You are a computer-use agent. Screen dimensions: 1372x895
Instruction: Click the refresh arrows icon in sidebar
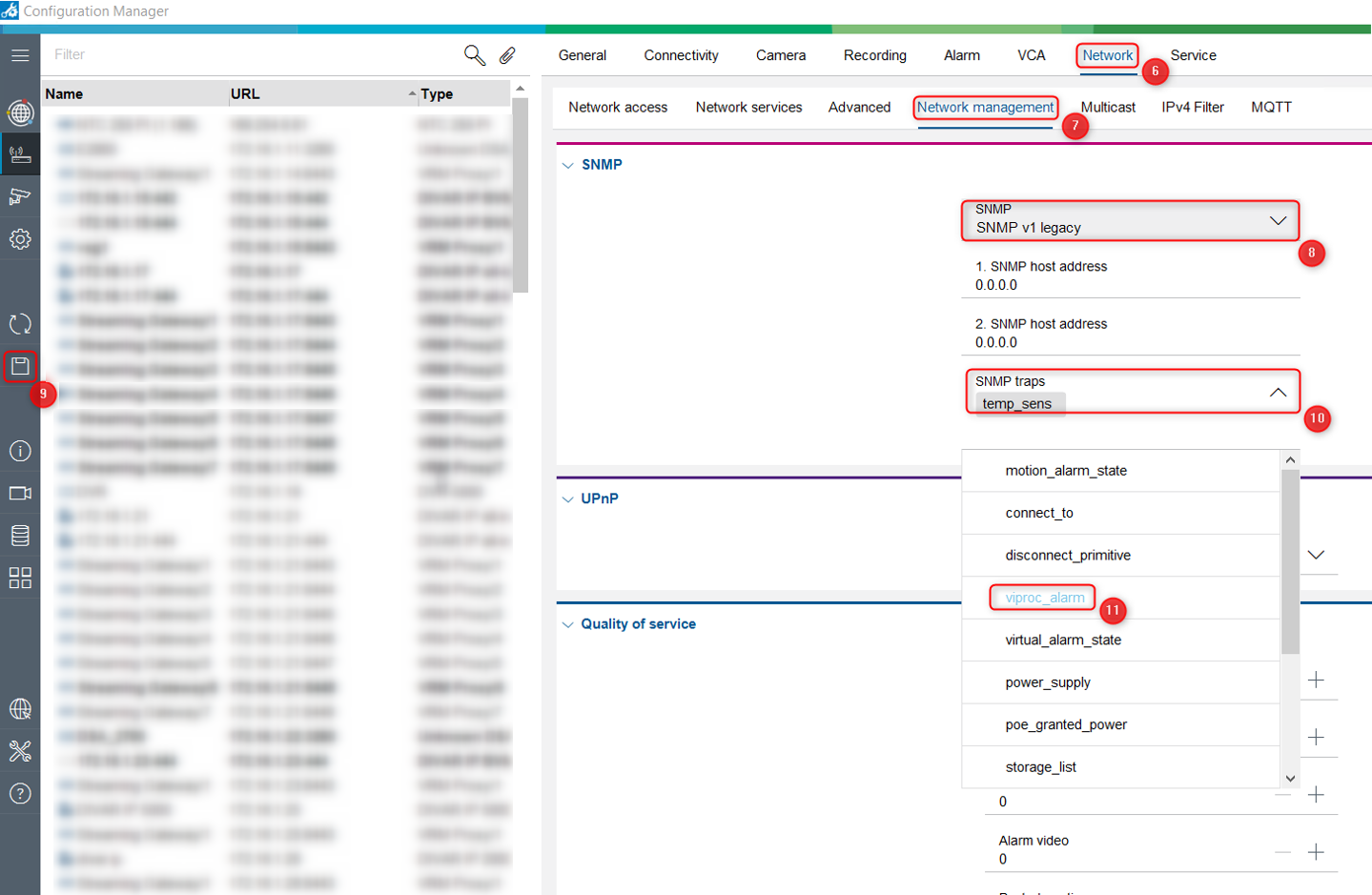20,324
